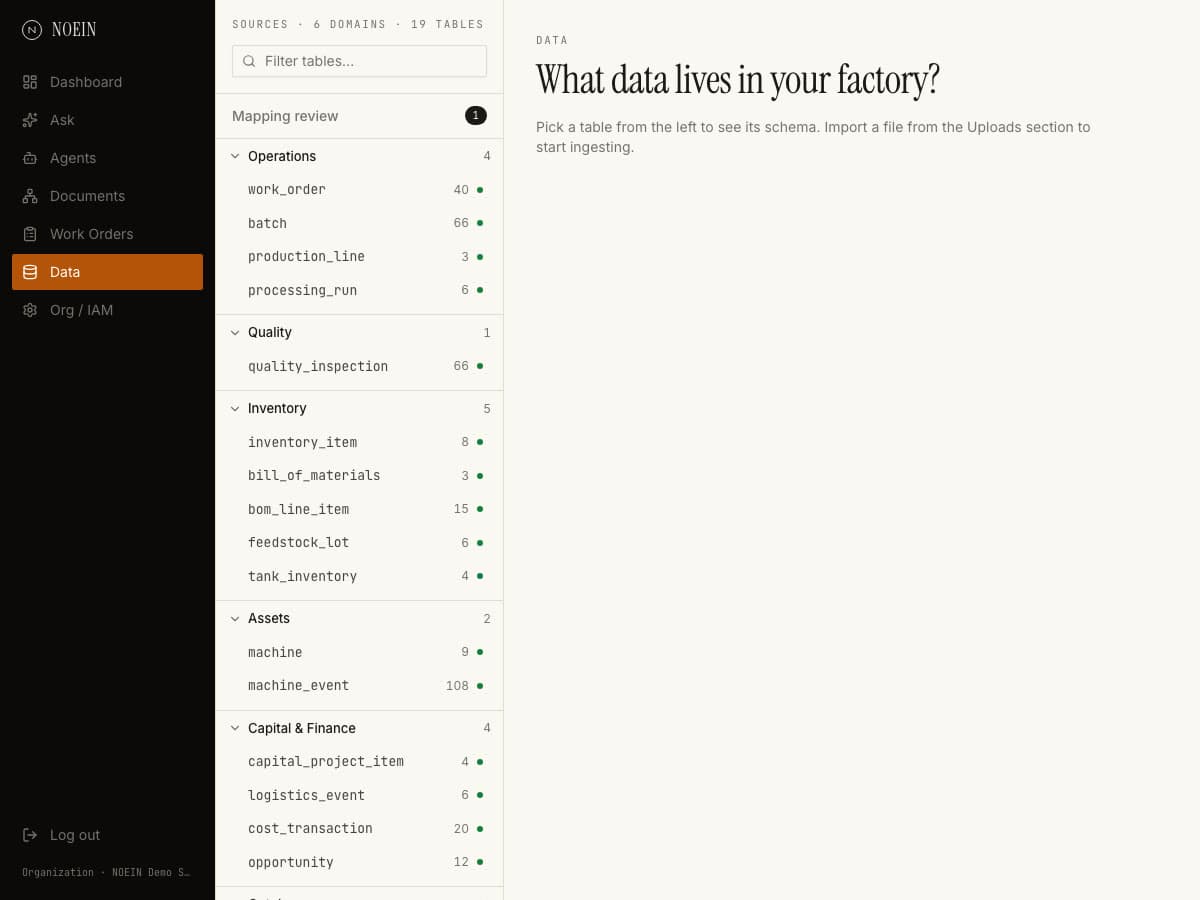
Task: Click the Log out arrow icon
Action: [x=30, y=835]
